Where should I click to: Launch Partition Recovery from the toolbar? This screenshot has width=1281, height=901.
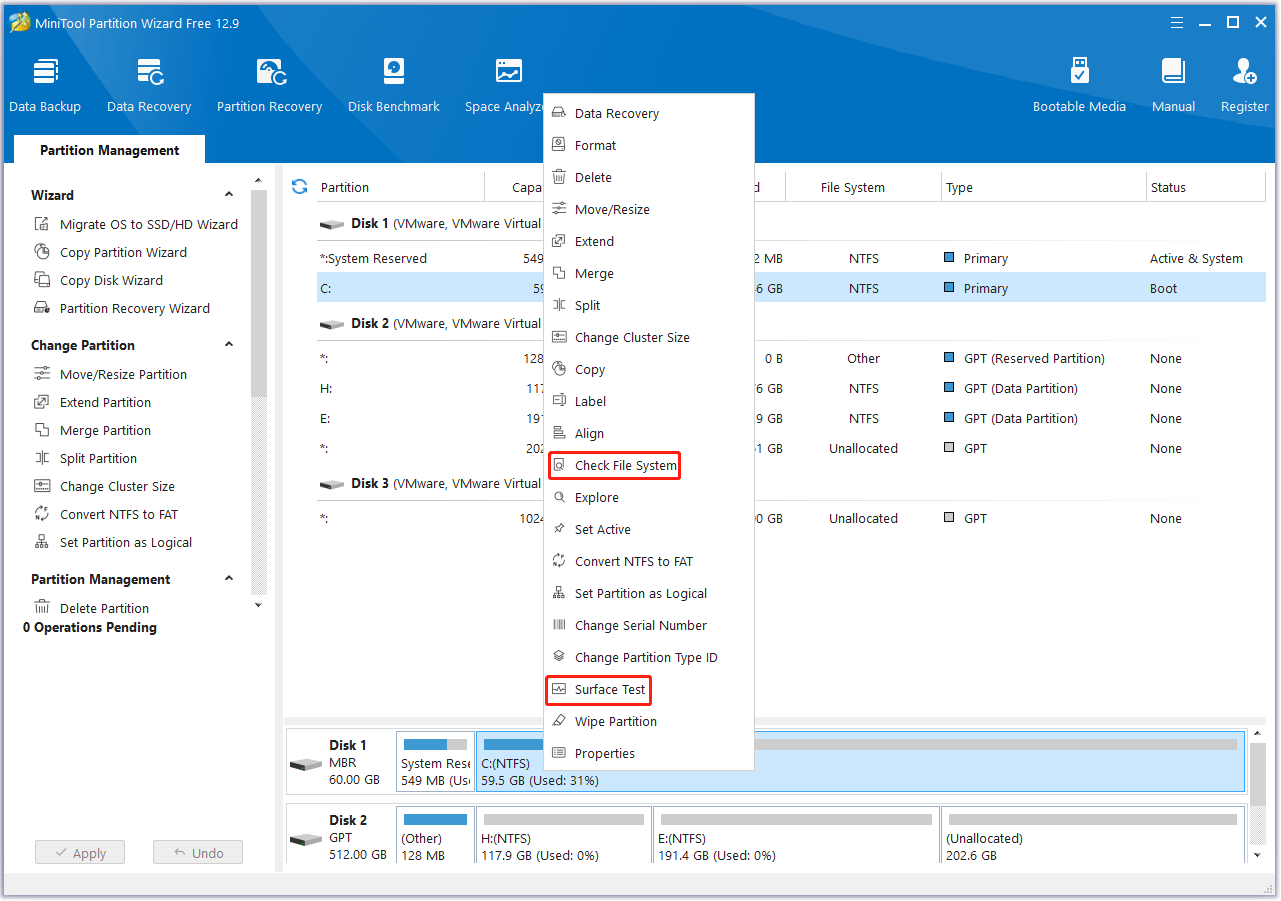(269, 85)
